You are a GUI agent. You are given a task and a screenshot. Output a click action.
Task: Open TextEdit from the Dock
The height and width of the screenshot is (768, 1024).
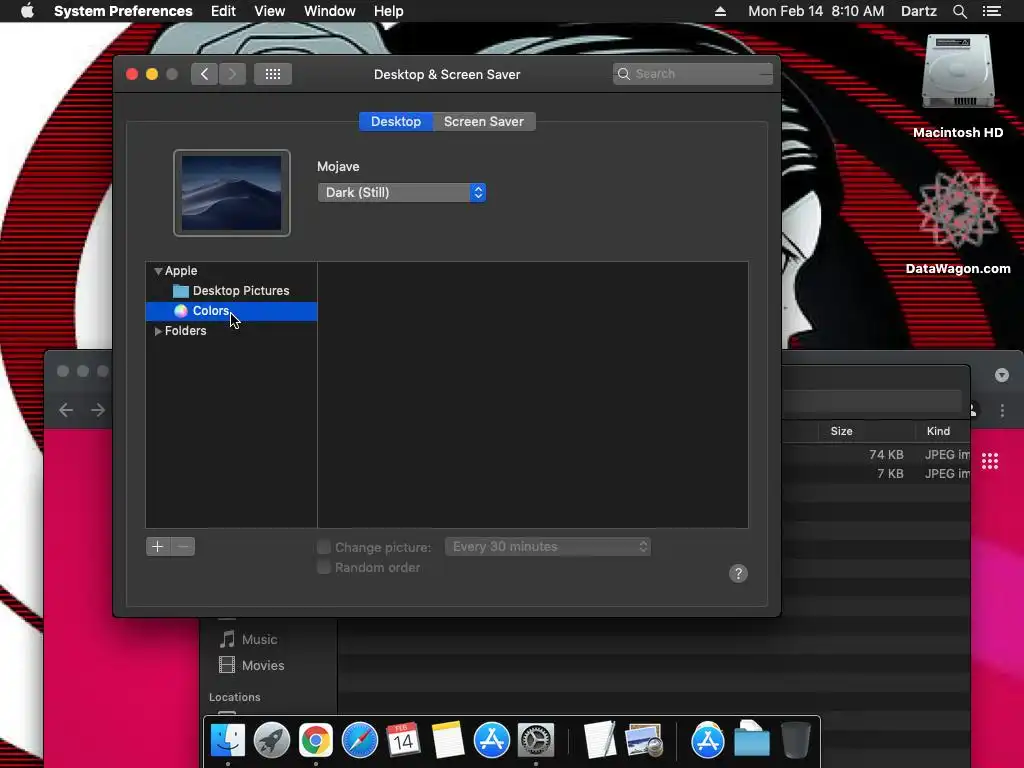600,740
